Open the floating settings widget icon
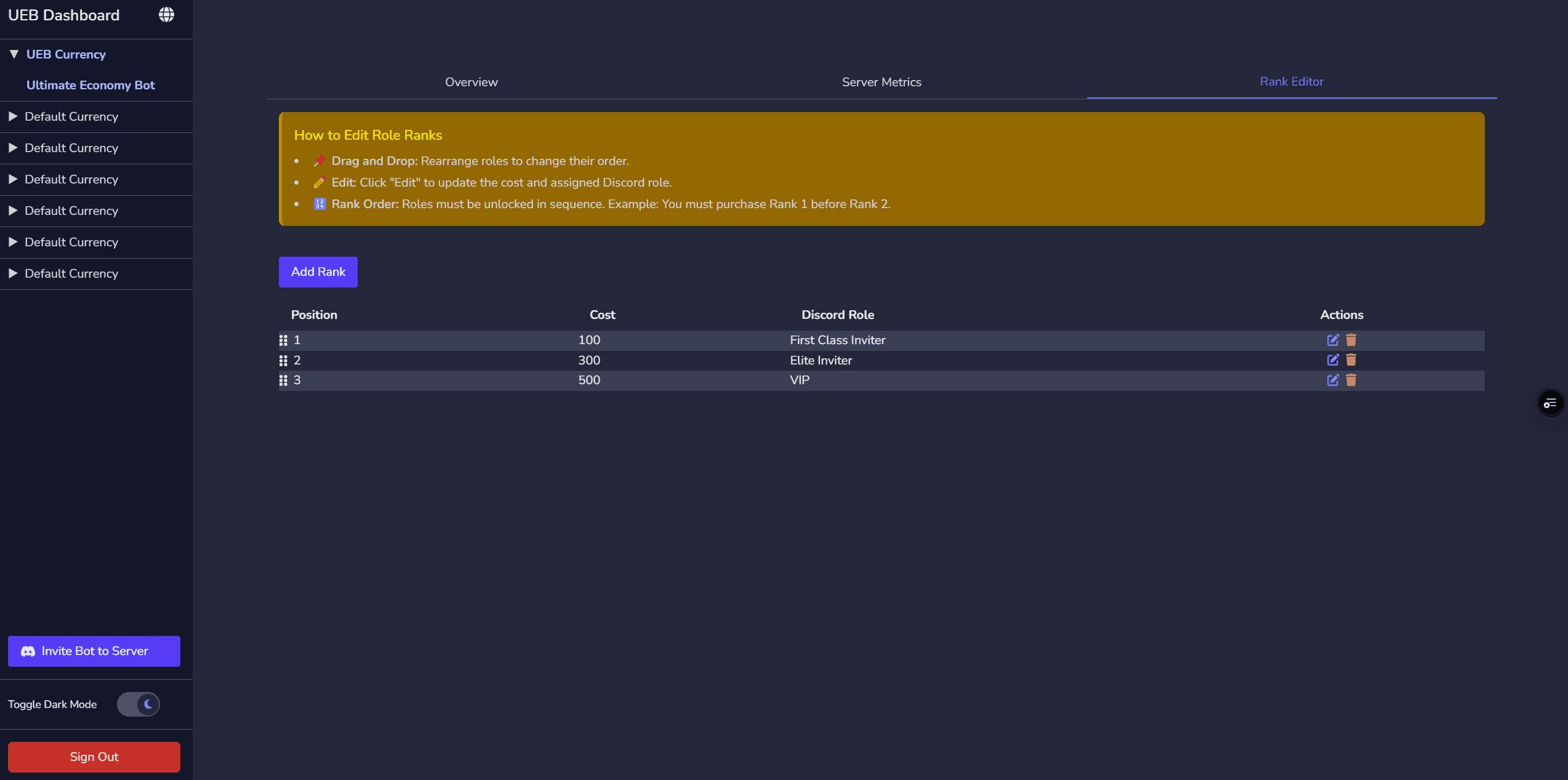The width and height of the screenshot is (1568, 780). point(1550,403)
